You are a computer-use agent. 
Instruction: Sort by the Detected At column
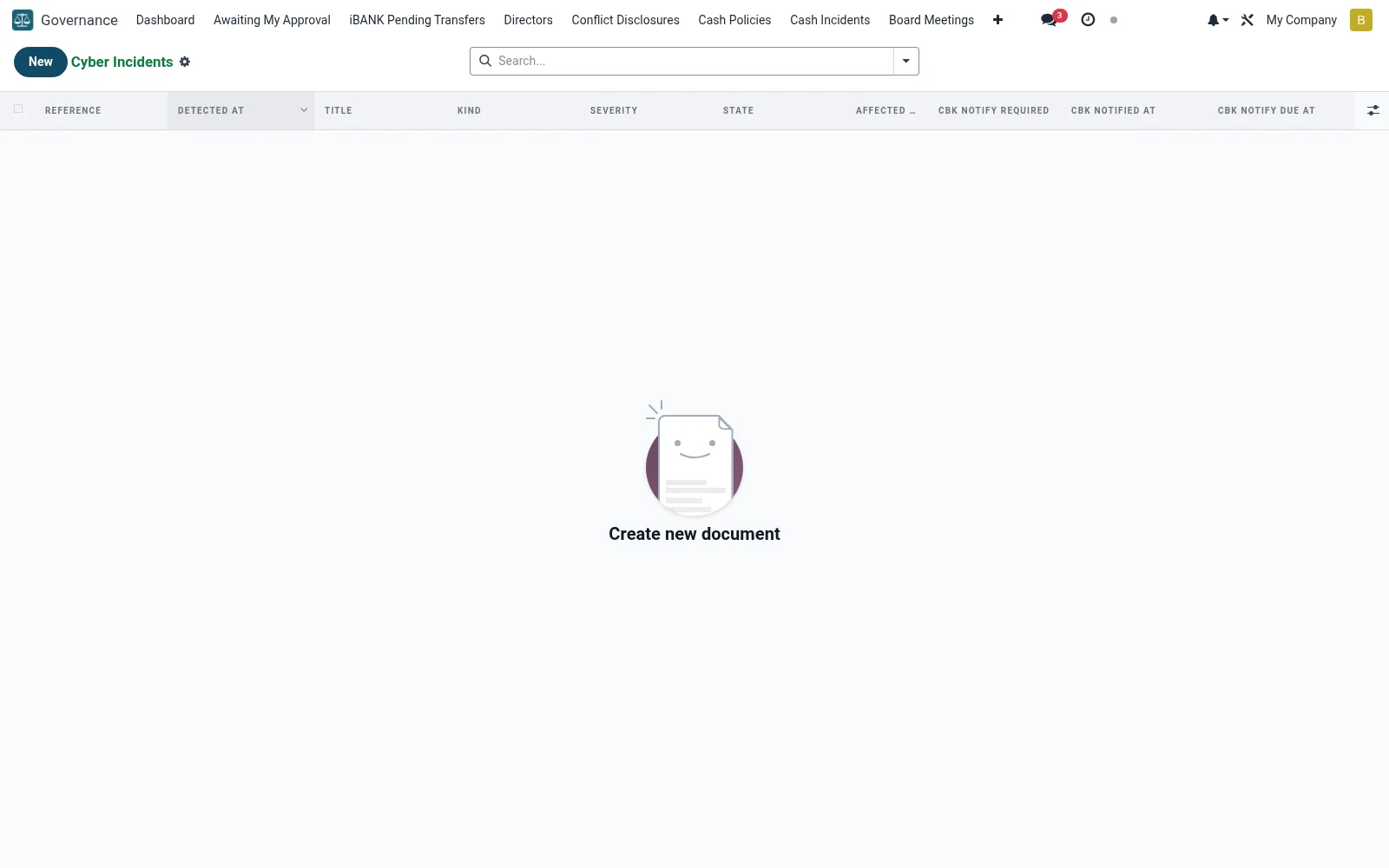pyautogui.click(x=211, y=110)
